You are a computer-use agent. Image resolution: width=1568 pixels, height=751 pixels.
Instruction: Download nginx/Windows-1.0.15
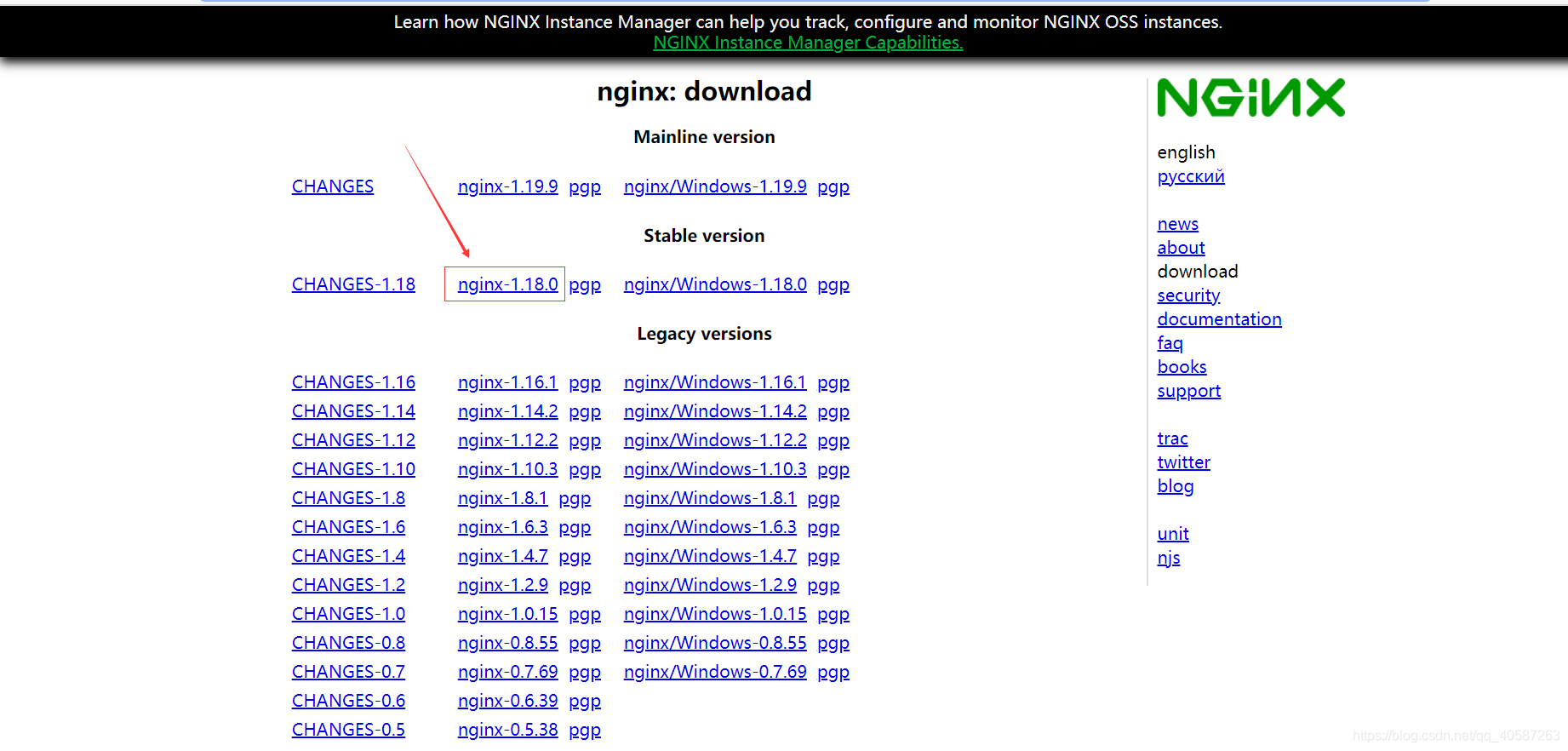715,614
